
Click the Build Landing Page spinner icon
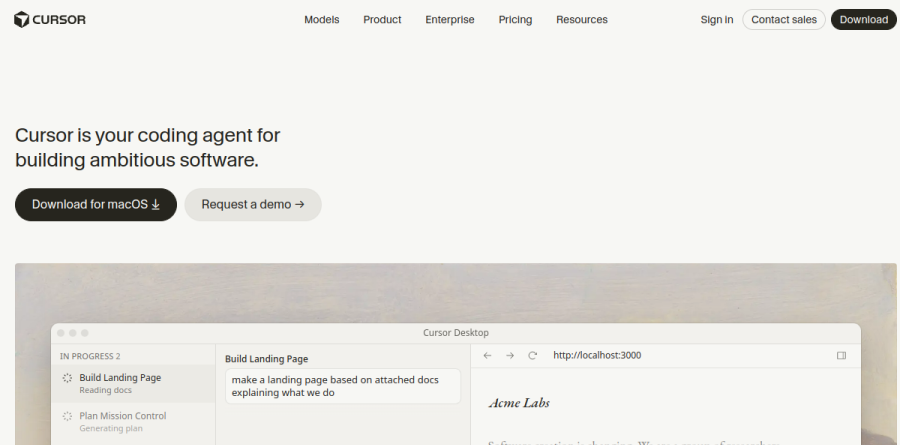tap(67, 378)
